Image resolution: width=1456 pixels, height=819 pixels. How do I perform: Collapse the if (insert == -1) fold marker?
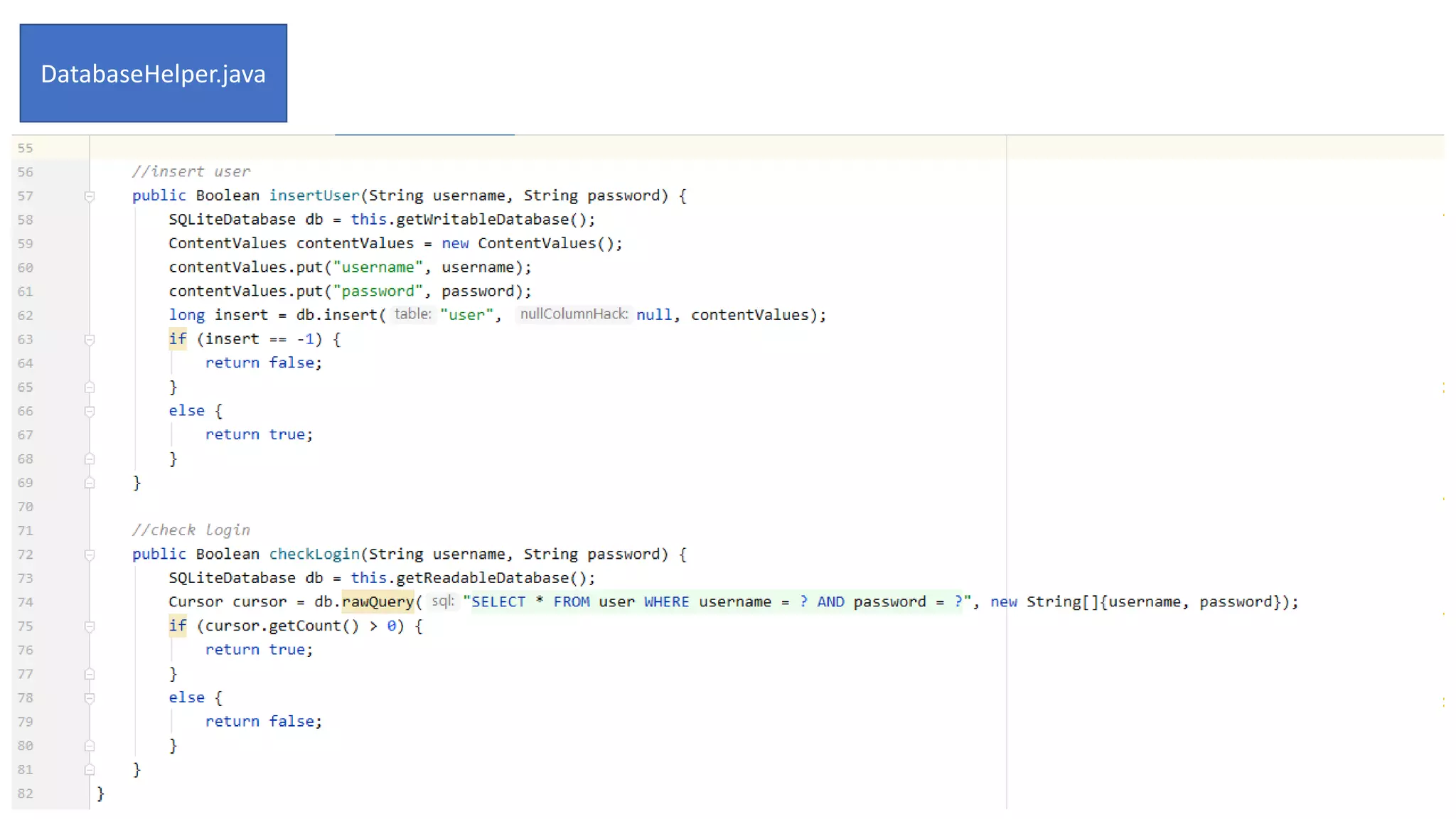pos(90,340)
